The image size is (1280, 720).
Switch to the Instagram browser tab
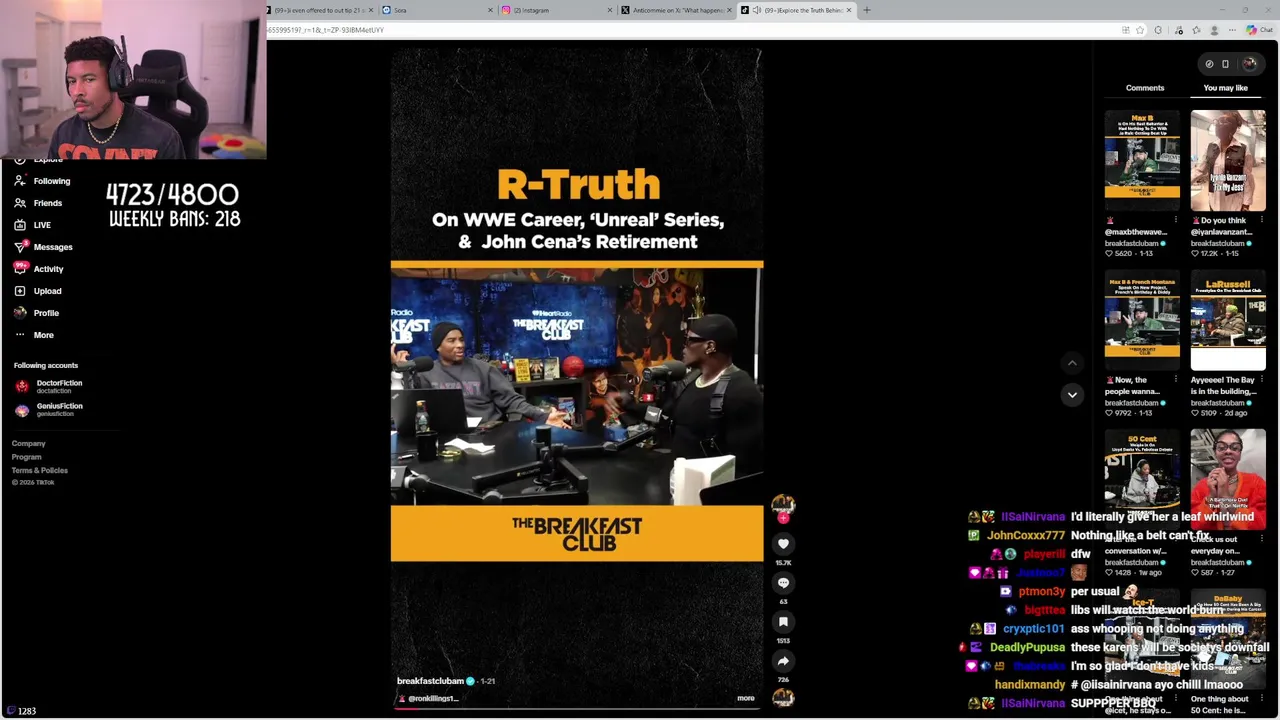(555, 10)
